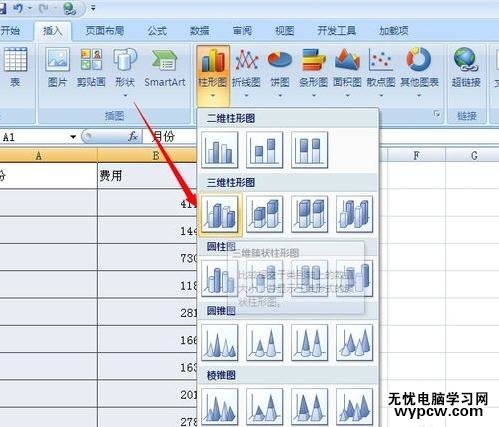
Task: Open the Quick Access Toolbar customize dropdown
Action: [93, 8]
